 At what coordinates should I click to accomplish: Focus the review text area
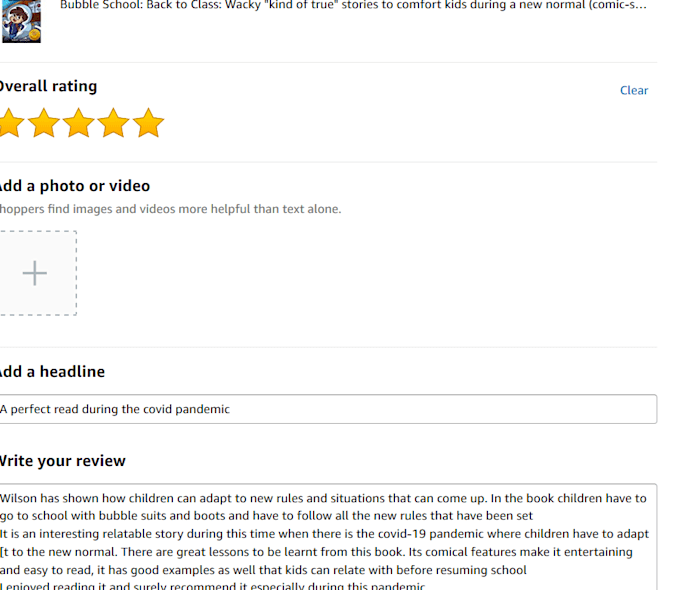click(328, 537)
